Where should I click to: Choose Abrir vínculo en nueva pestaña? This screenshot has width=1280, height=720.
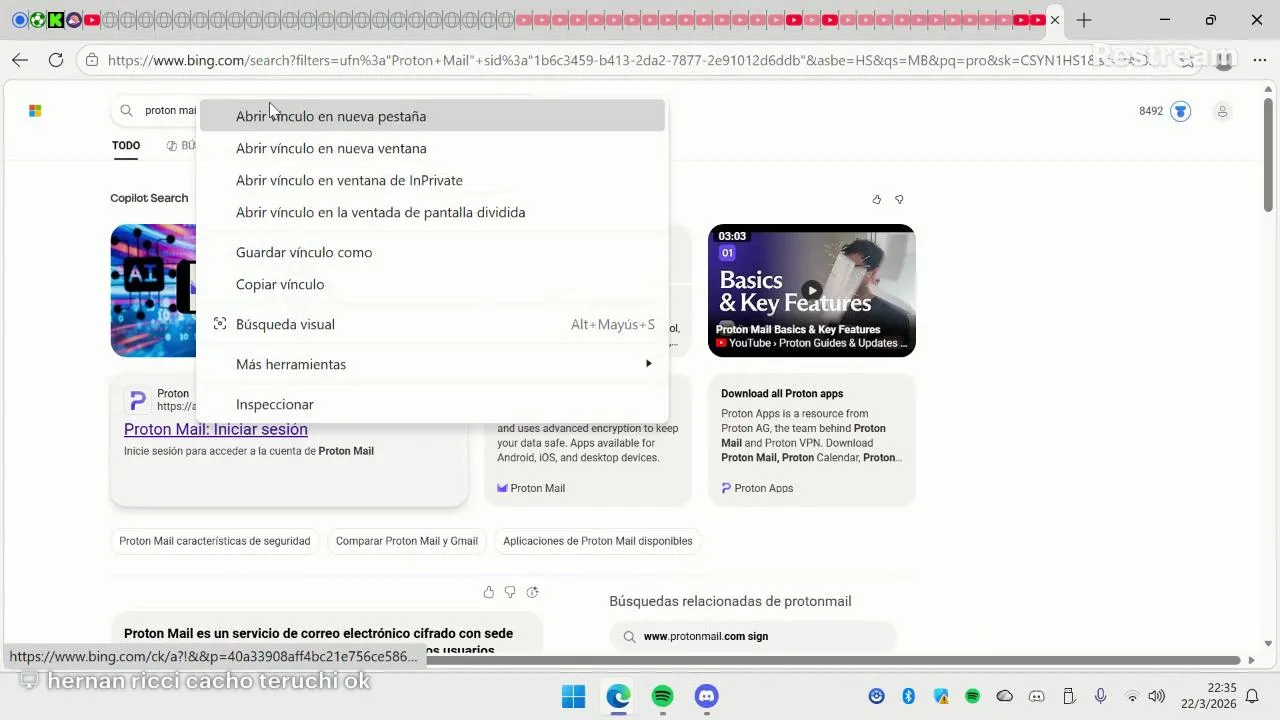tap(432, 116)
